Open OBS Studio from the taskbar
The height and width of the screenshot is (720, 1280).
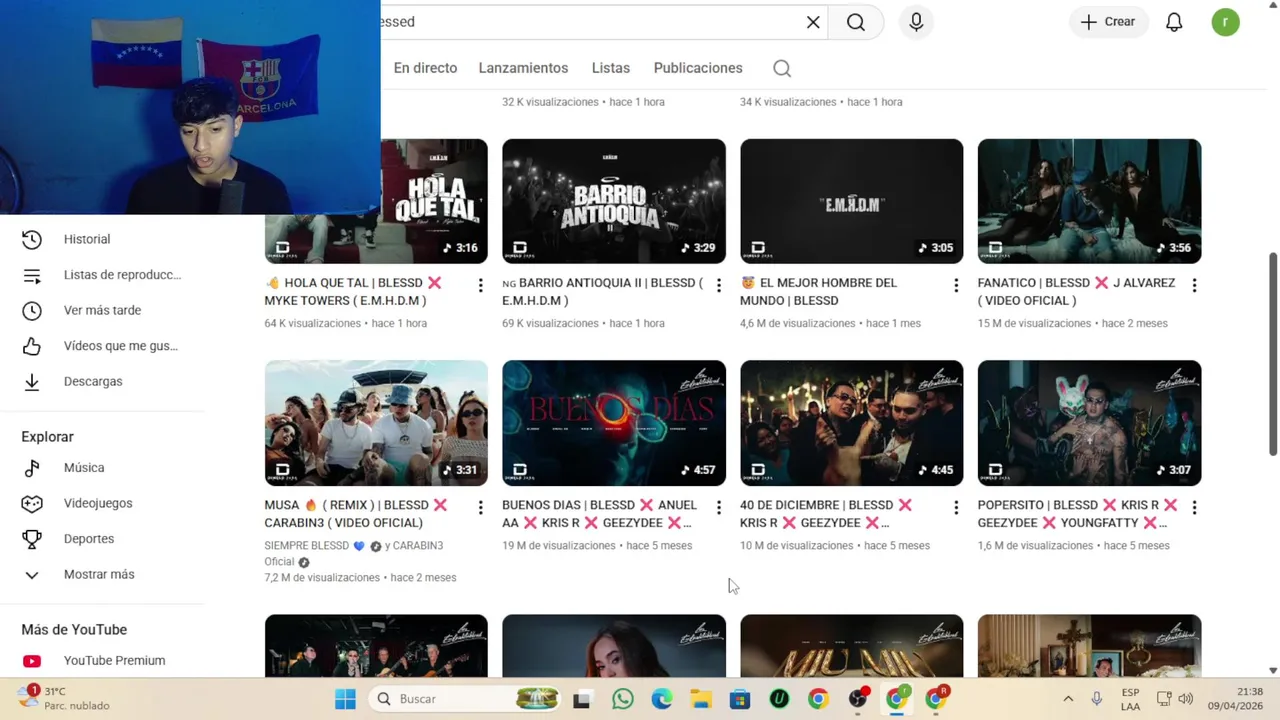(x=857, y=699)
